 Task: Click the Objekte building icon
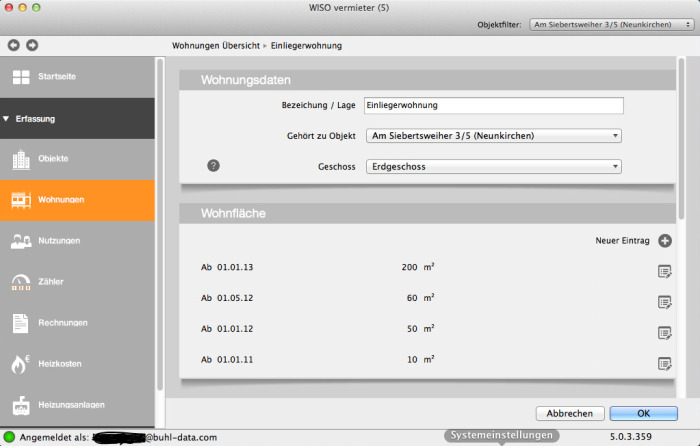[x=21, y=159]
